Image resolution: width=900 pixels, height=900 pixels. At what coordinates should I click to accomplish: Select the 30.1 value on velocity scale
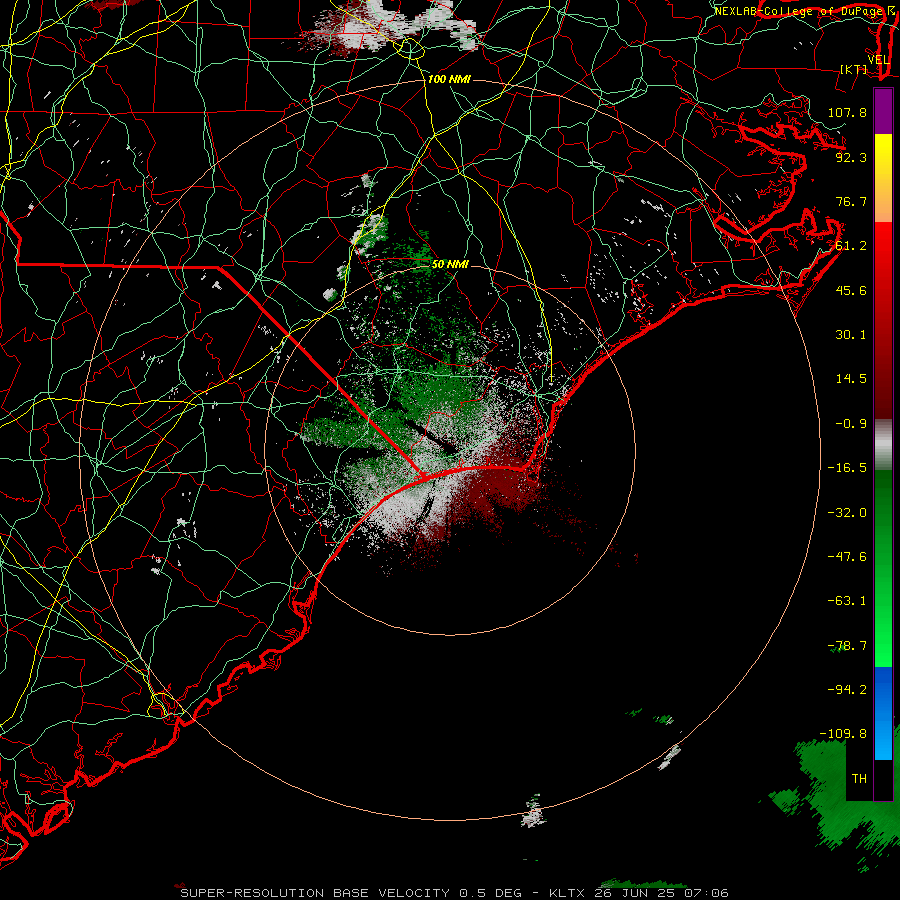851,335
